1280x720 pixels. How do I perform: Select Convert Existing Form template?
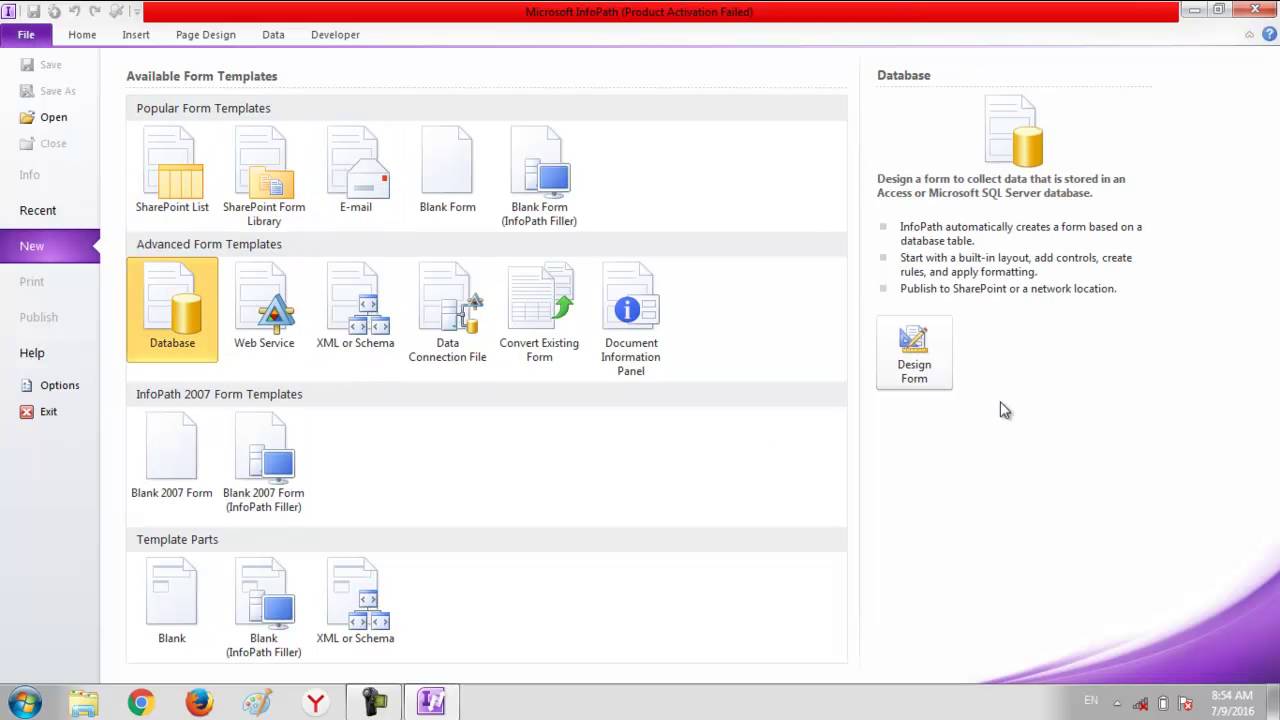539,313
